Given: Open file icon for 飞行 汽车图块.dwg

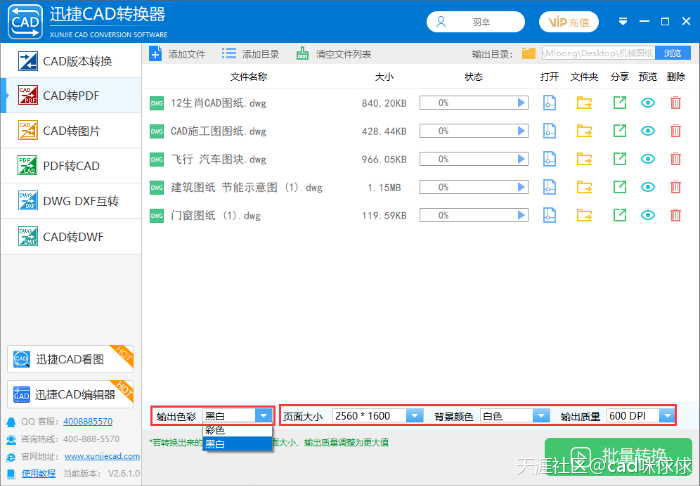Looking at the screenshot, I should point(549,159).
